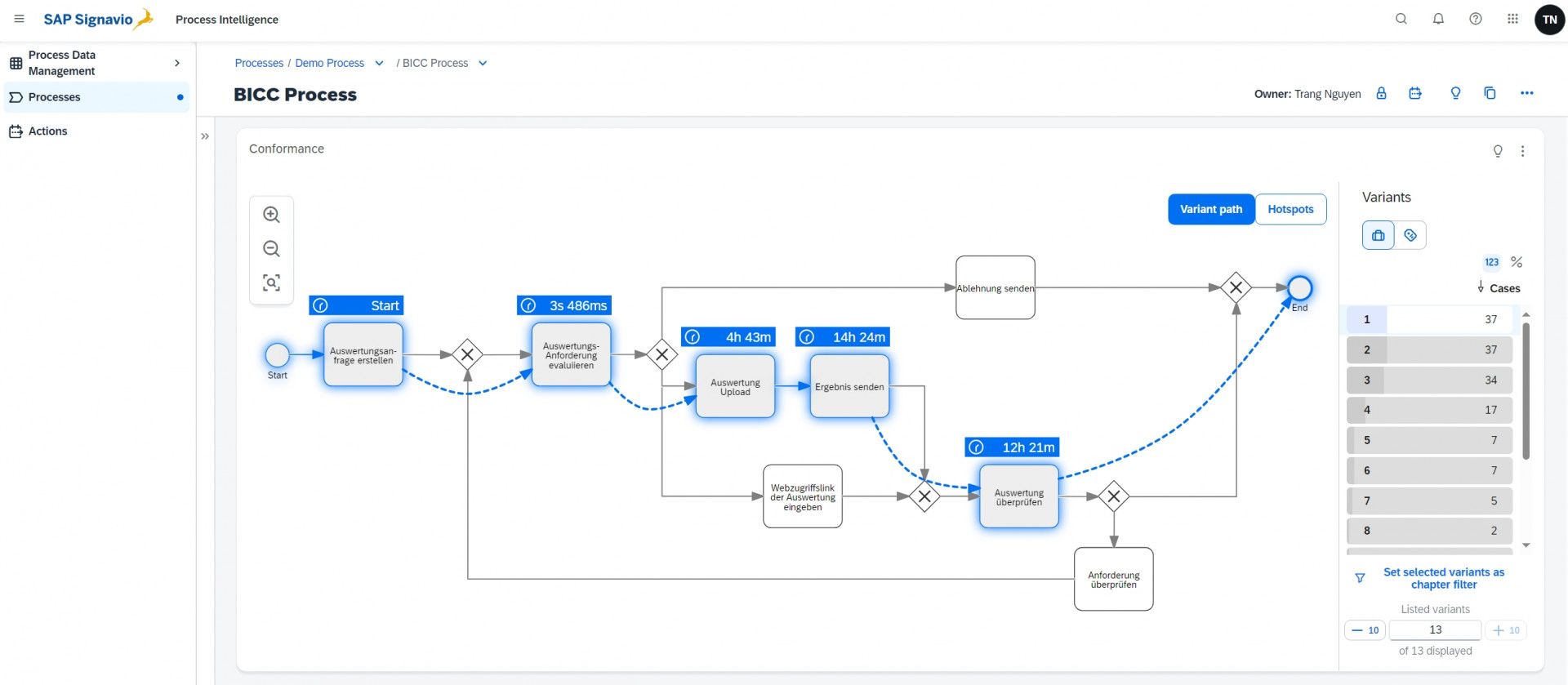The width and height of the screenshot is (1568, 685).
Task: Click the lightbulb icon in Conformance widget
Action: coord(1497,151)
